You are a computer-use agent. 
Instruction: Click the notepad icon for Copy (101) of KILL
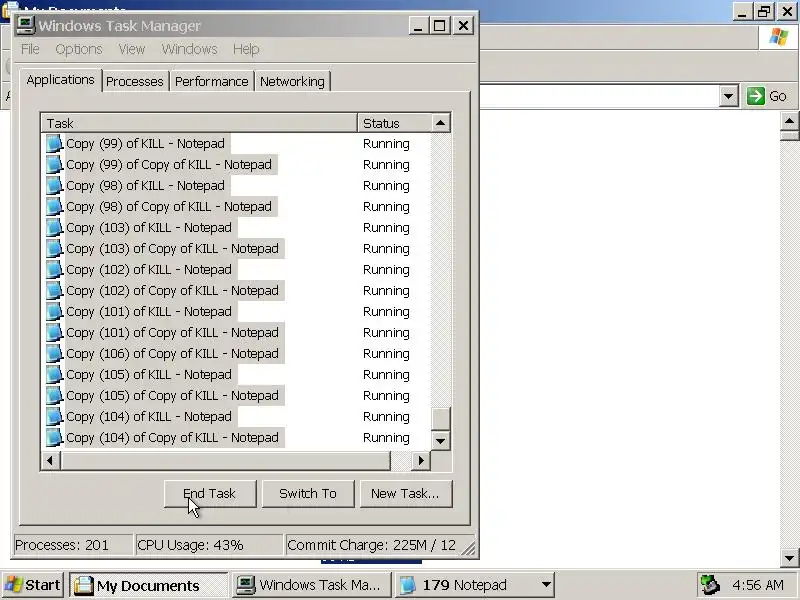pos(54,312)
